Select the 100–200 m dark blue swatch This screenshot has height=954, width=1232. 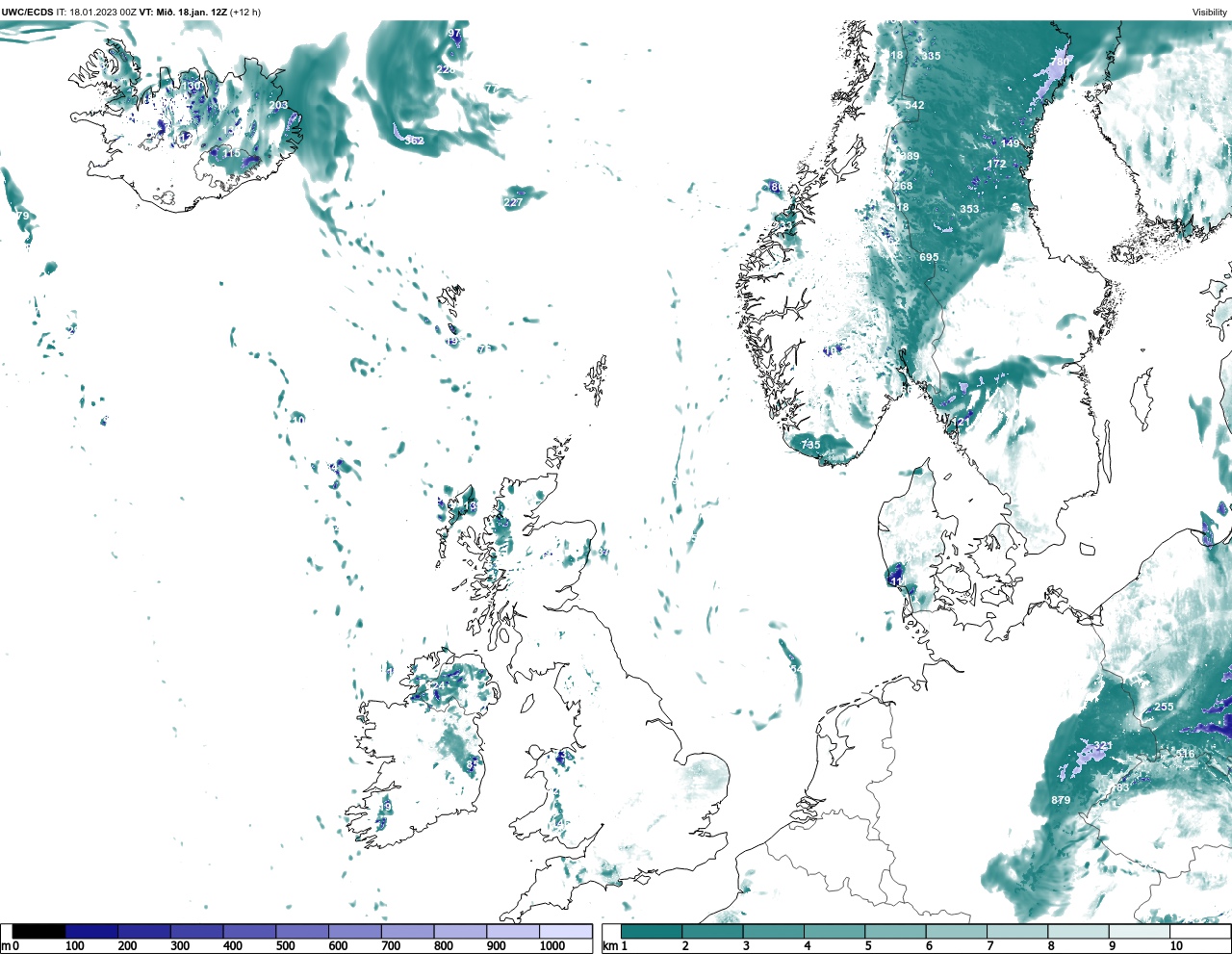coord(91,932)
